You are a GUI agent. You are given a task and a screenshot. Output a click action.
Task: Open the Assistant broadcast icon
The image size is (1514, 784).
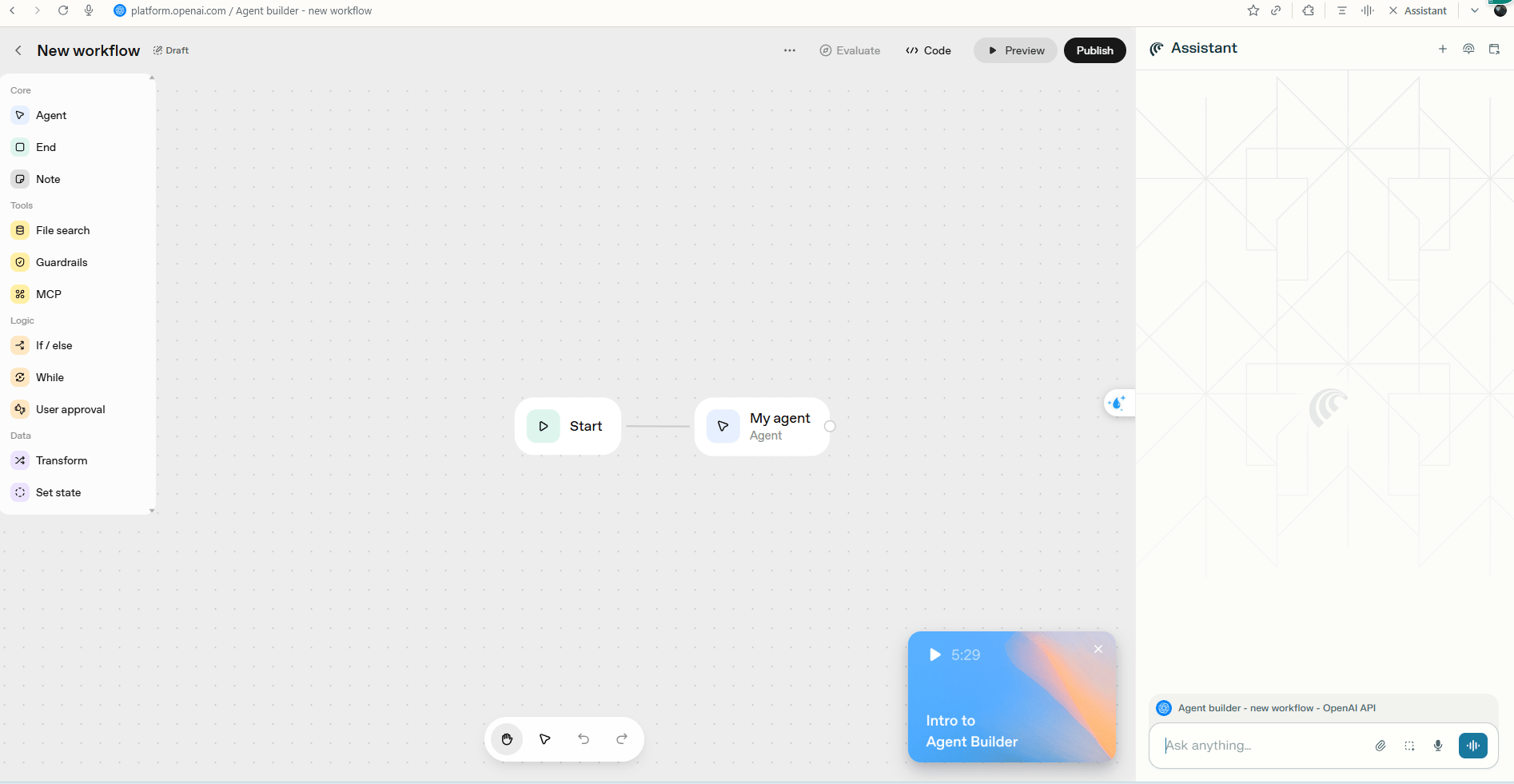(1468, 49)
